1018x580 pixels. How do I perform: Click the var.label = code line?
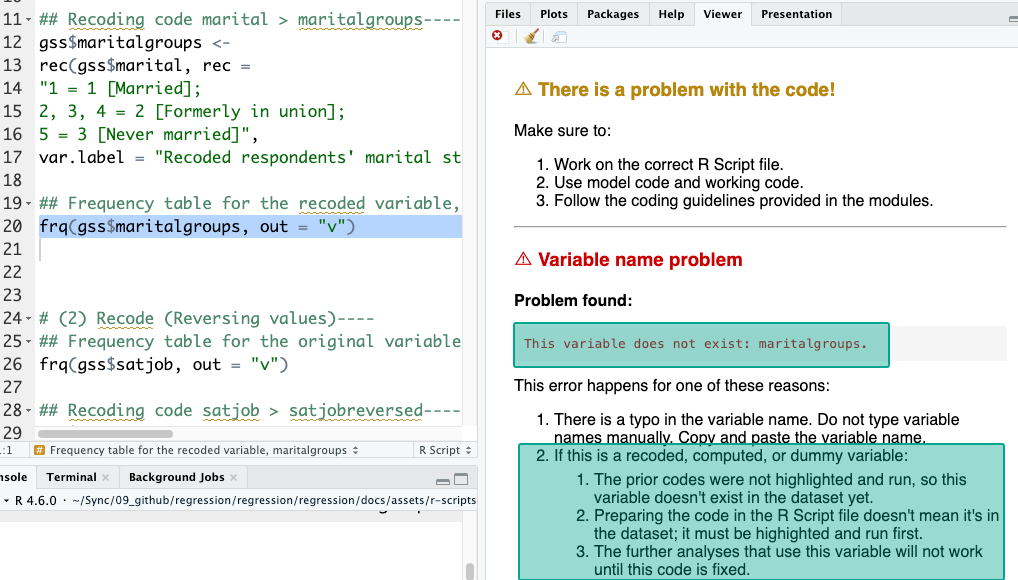[x=250, y=158]
